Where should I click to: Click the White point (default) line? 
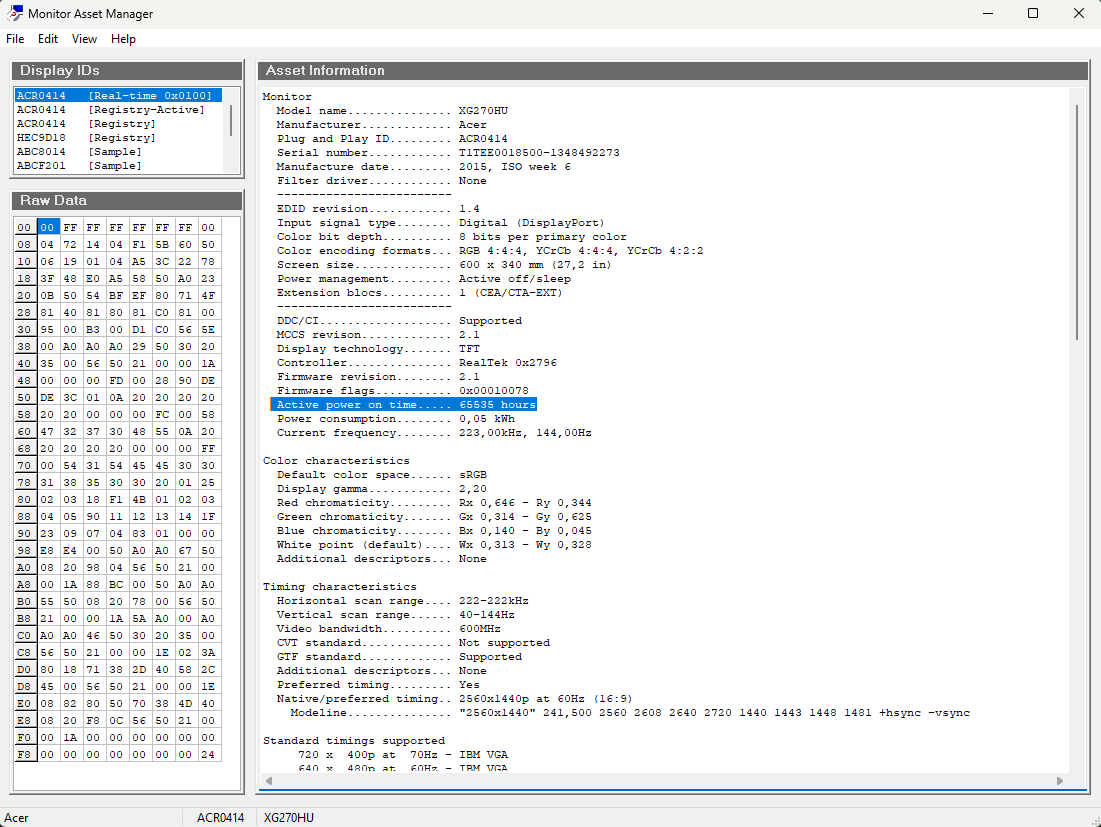(x=434, y=545)
